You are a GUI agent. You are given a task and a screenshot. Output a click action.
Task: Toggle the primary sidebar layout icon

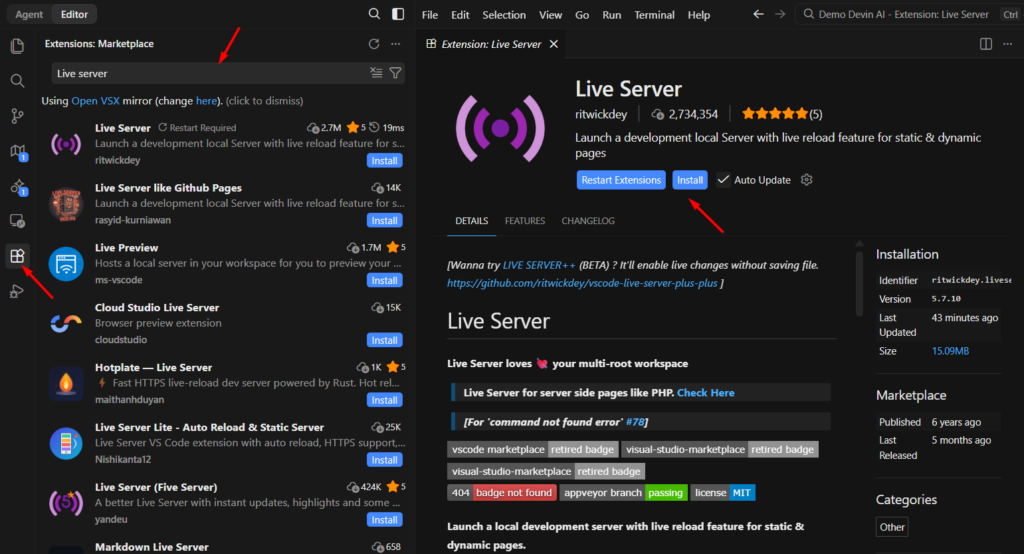coord(398,14)
